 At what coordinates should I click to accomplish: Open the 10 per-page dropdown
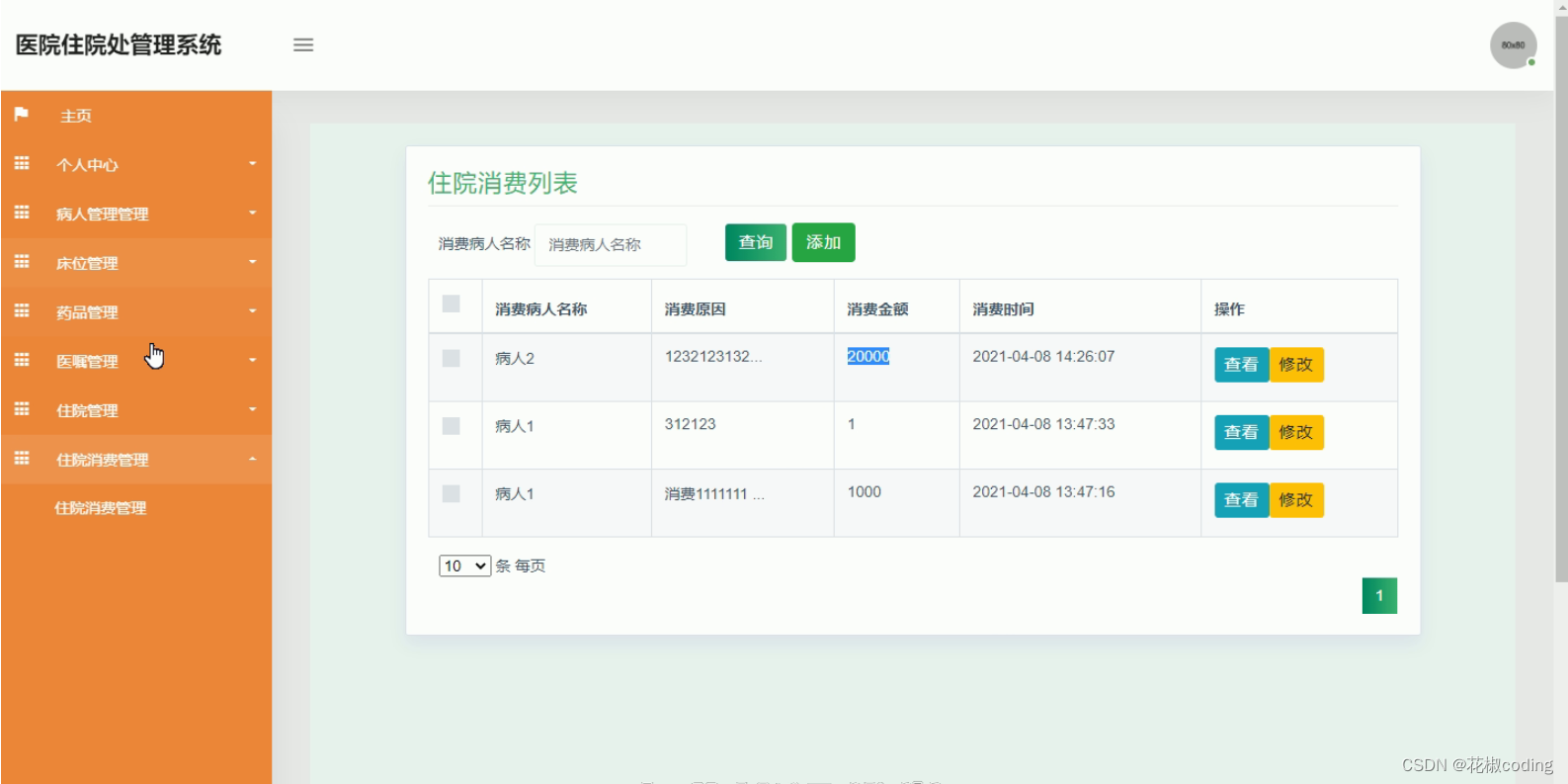point(464,566)
